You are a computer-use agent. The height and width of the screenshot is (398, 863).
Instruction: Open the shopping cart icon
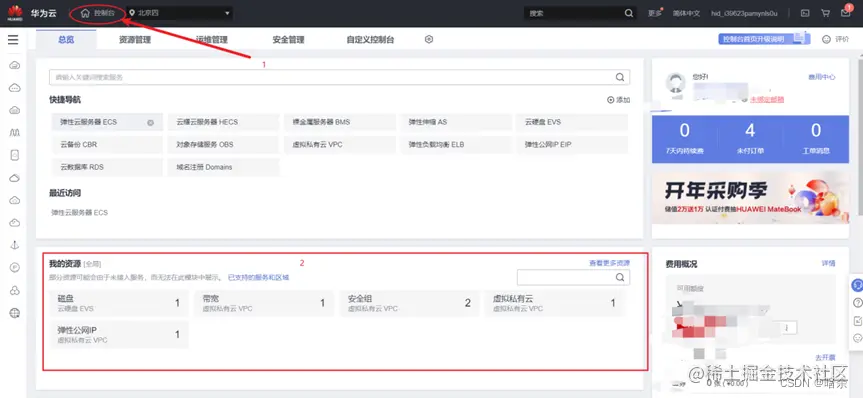pos(825,13)
